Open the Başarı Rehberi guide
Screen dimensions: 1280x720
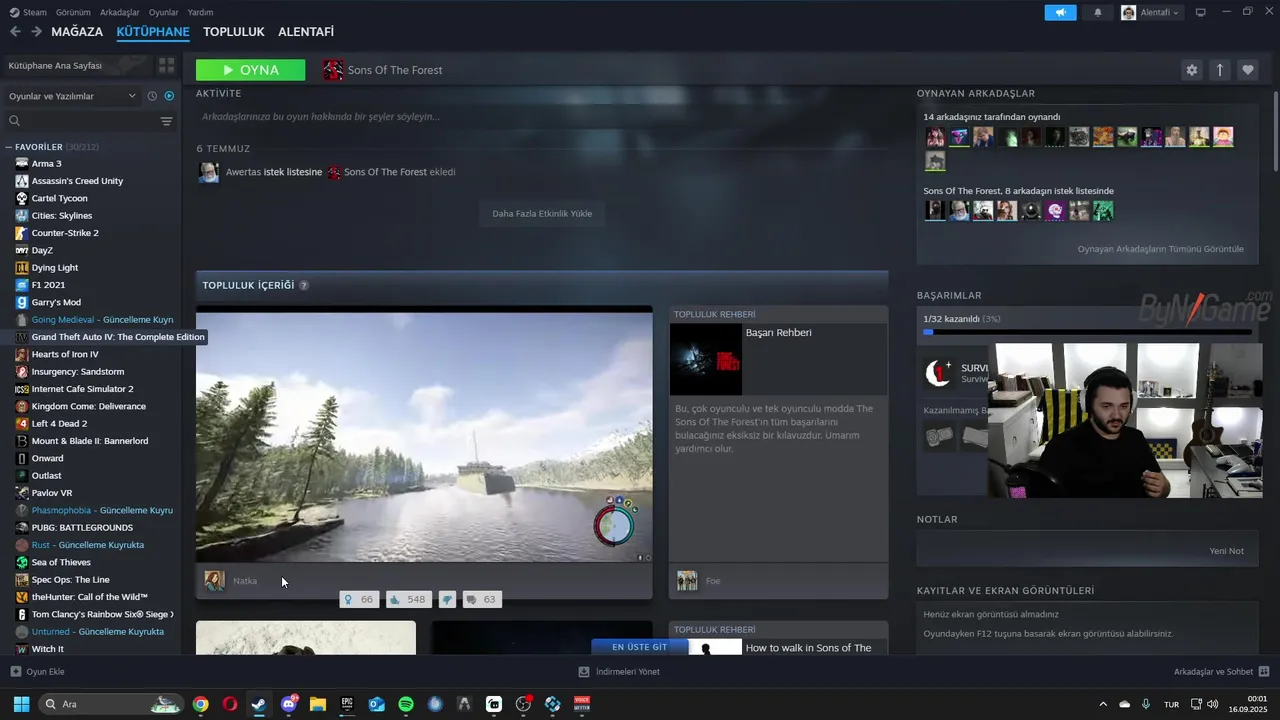click(x=778, y=332)
